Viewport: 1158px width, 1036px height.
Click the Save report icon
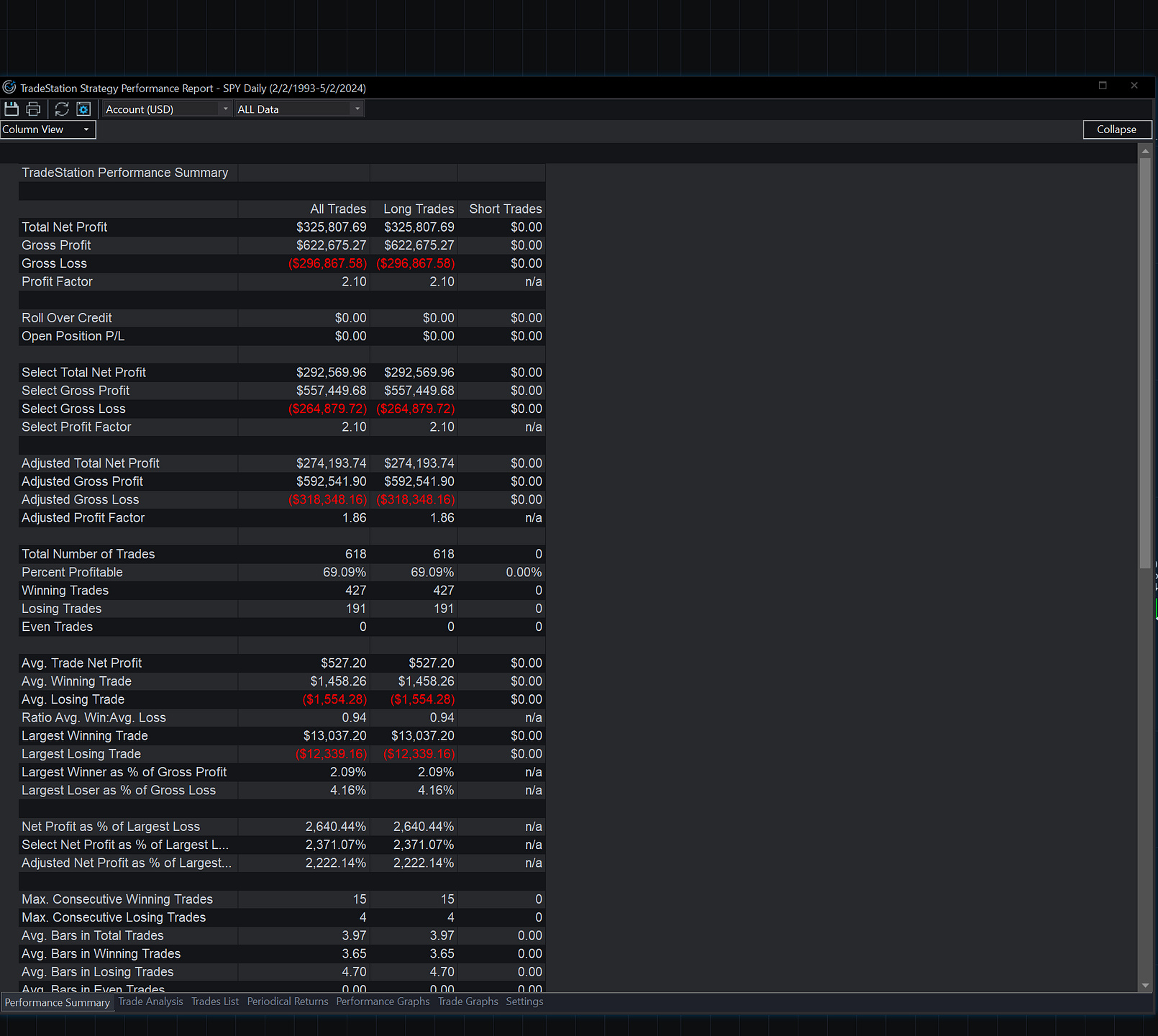pos(12,109)
